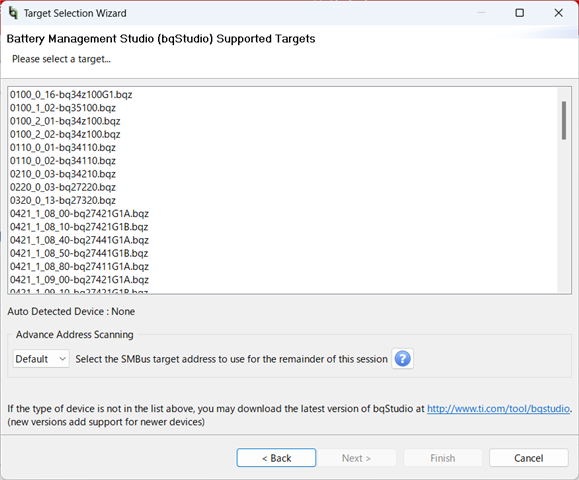The width and height of the screenshot is (579, 480).
Task: Select target 0421_1_08_10-bq27421G1B.bqz
Action: tap(79, 227)
